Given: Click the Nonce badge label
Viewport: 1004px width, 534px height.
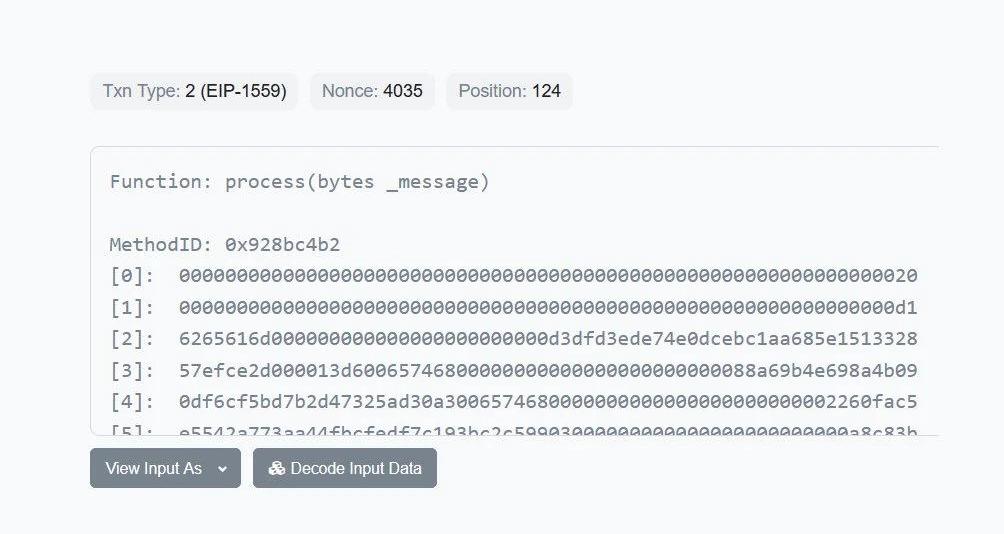Looking at the screenshot, I should click(350, 91).
